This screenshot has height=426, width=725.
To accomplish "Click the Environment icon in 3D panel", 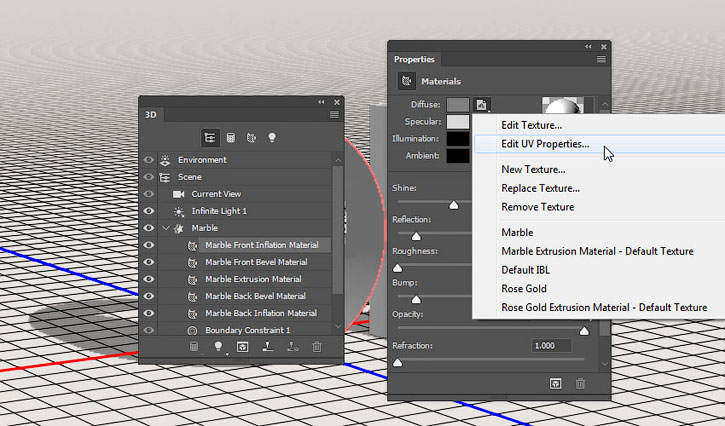I will [x=165, y=160].
